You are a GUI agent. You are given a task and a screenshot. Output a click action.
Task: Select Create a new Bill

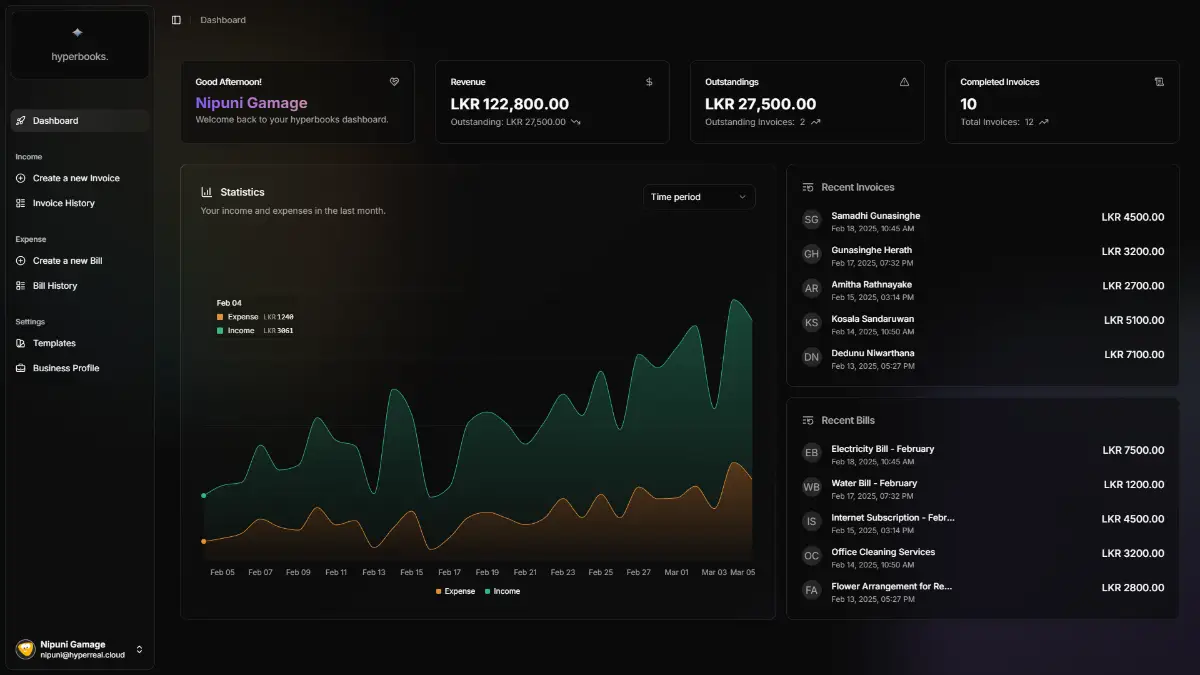coord(67,261)
